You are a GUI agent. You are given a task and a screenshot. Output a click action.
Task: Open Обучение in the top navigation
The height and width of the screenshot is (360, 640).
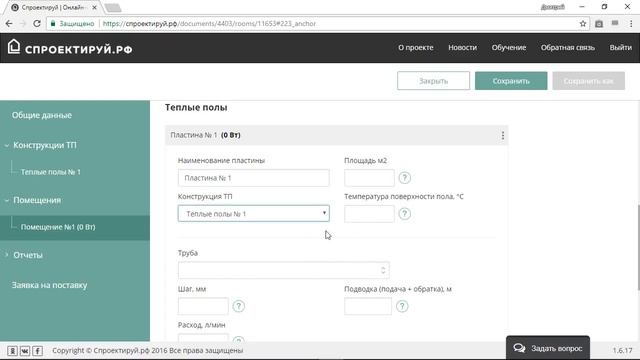tap(509, 48)
